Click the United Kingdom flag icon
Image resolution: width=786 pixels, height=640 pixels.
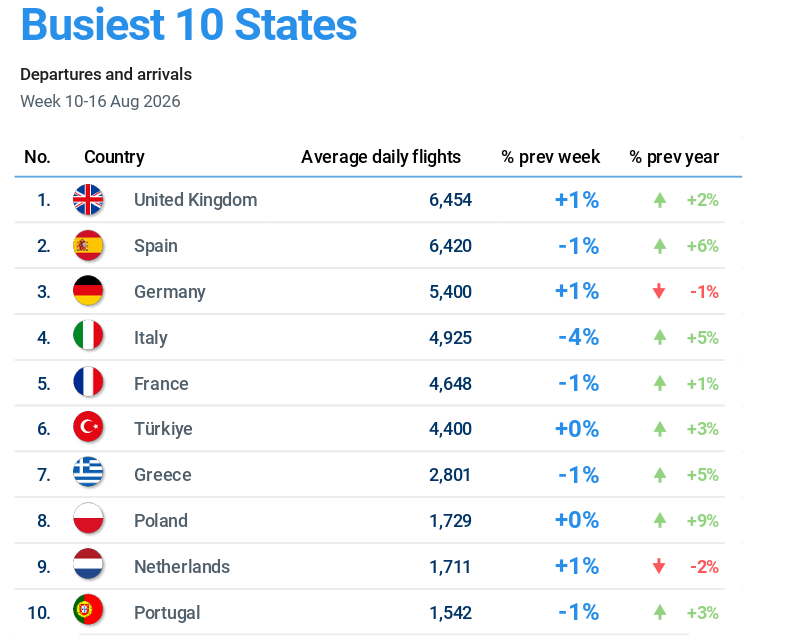click(x=88, y=199)
